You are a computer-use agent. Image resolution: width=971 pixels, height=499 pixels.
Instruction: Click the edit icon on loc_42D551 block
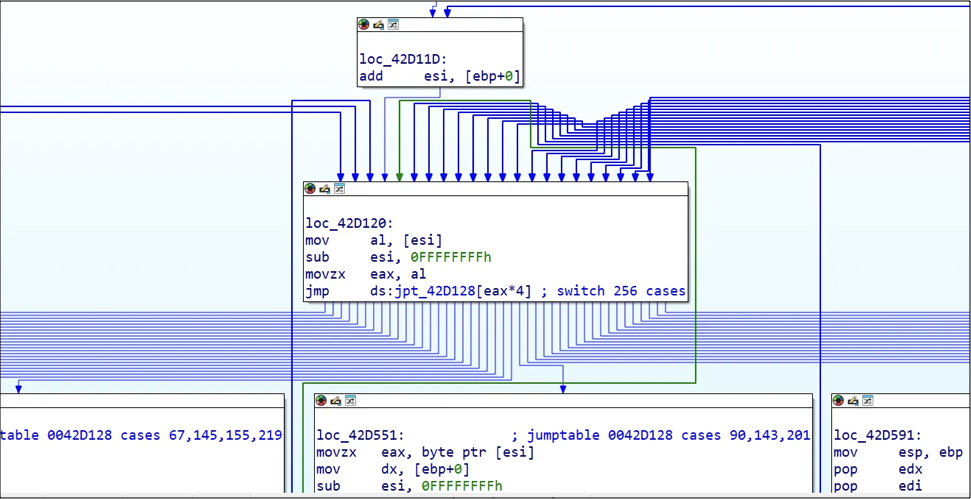336,401
